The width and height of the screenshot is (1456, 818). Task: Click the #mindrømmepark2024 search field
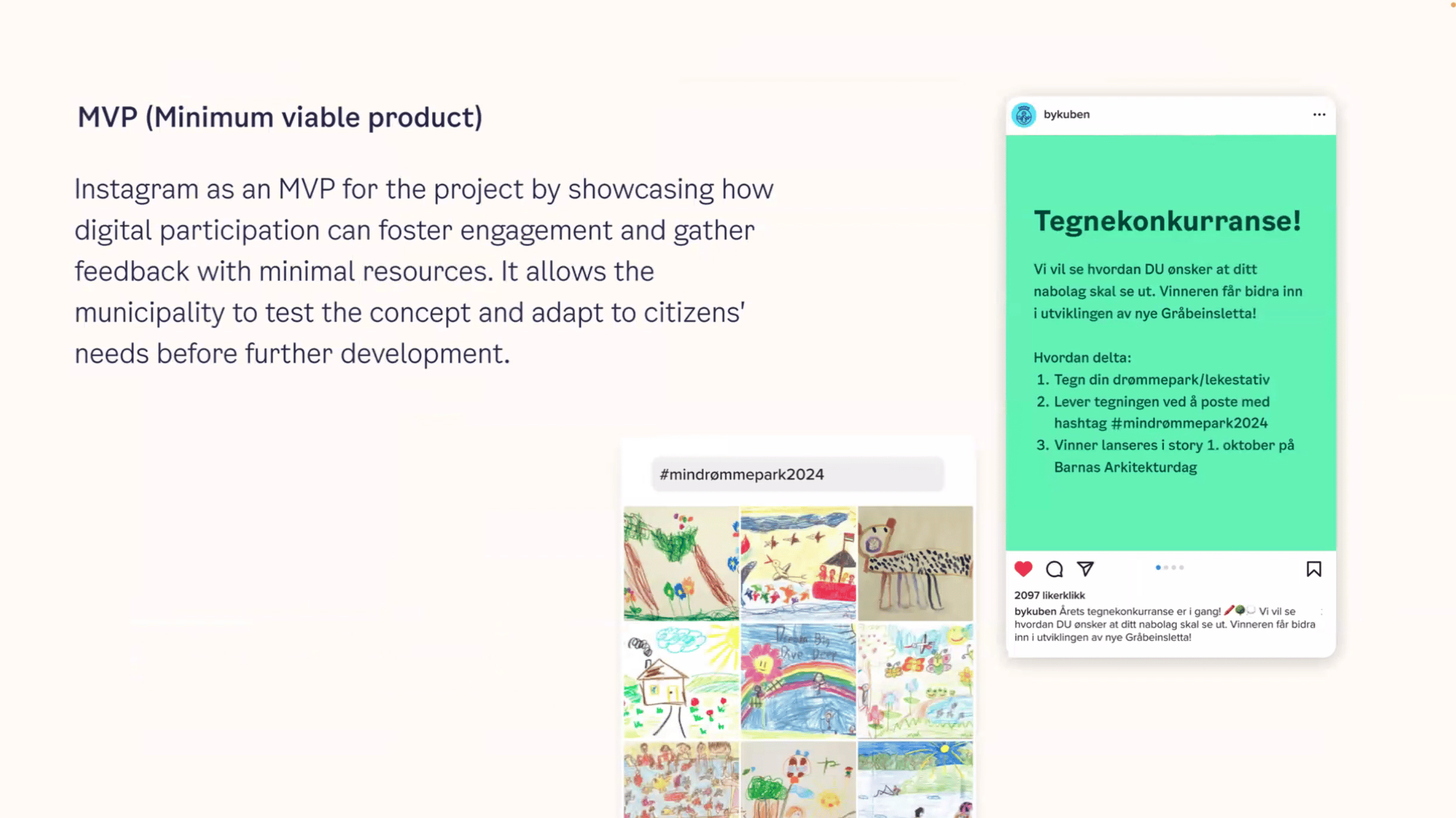pos(797,474)
